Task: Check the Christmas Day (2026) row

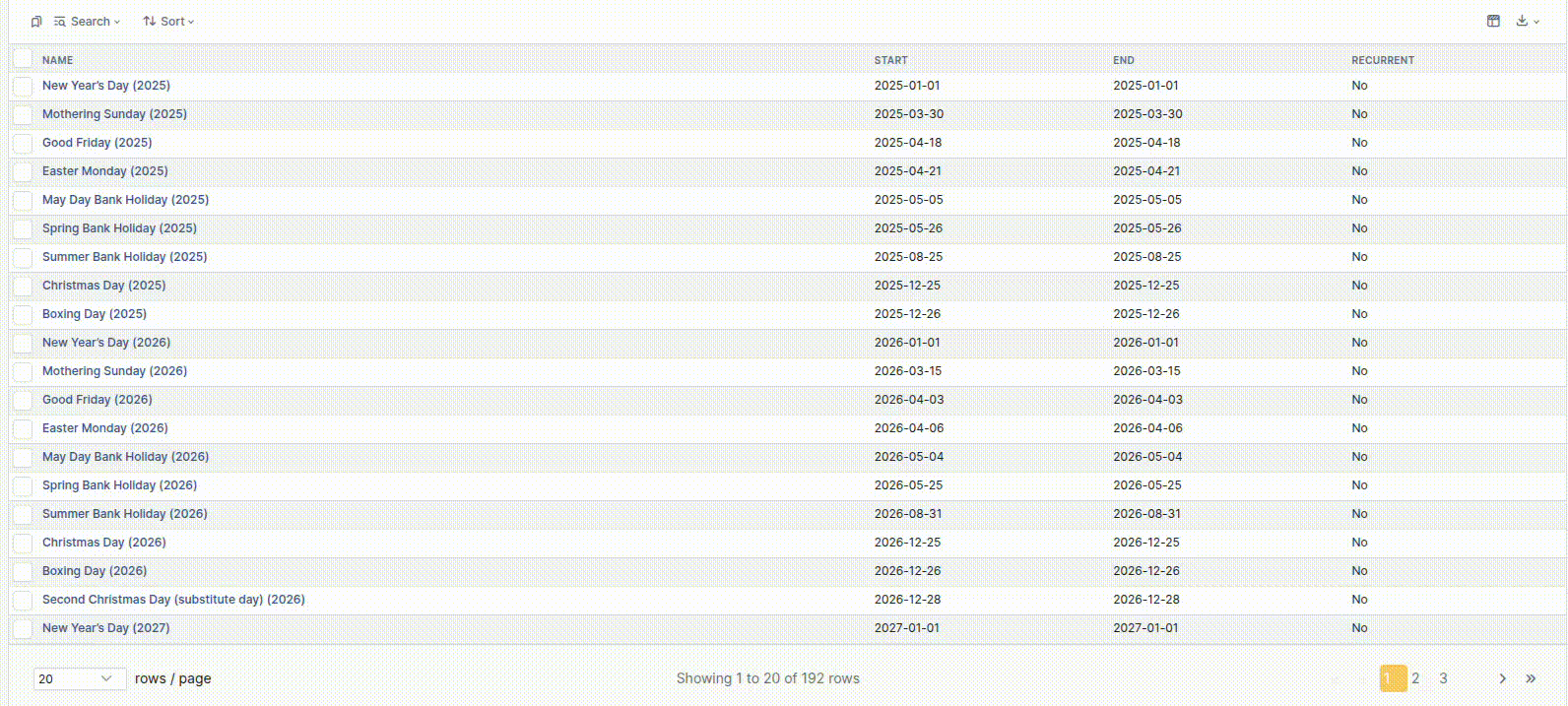Action: (23, 544)
